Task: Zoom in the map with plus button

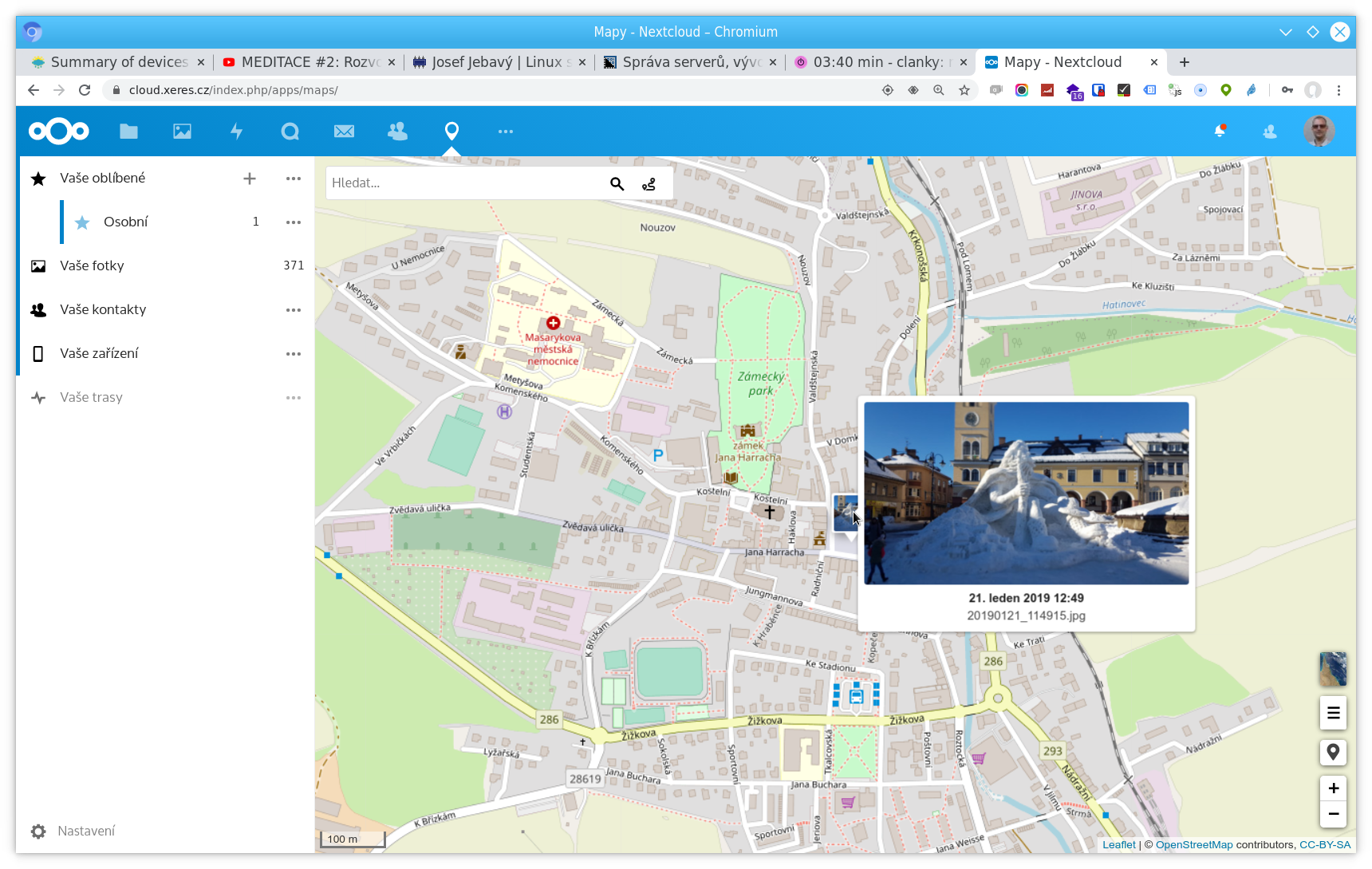Action: tap(1333, 788)
